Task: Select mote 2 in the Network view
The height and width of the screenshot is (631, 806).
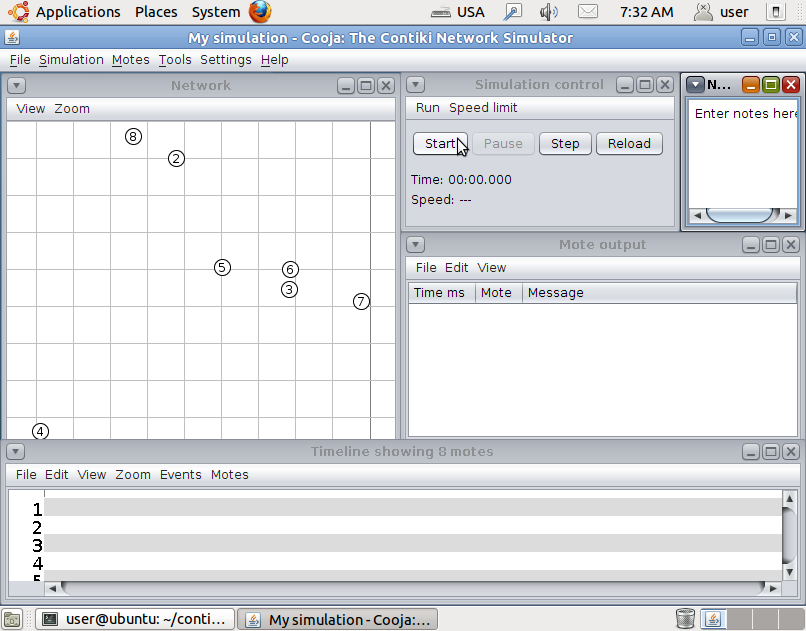Action: [176, 158]
